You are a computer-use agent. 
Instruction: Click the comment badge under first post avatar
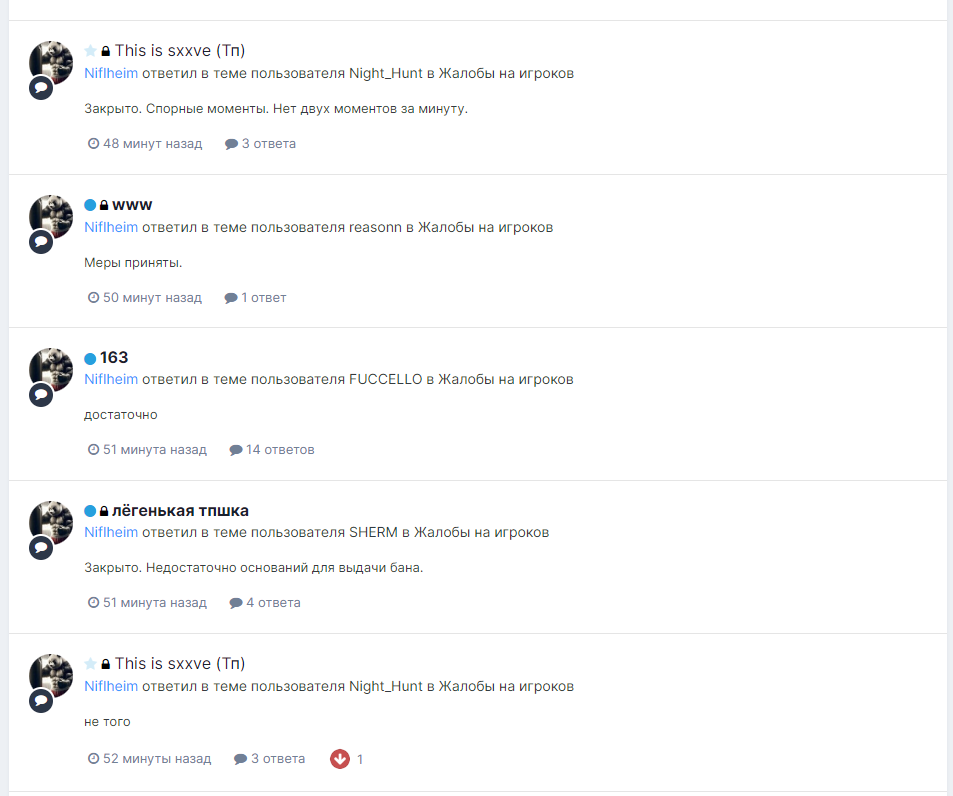41,88
